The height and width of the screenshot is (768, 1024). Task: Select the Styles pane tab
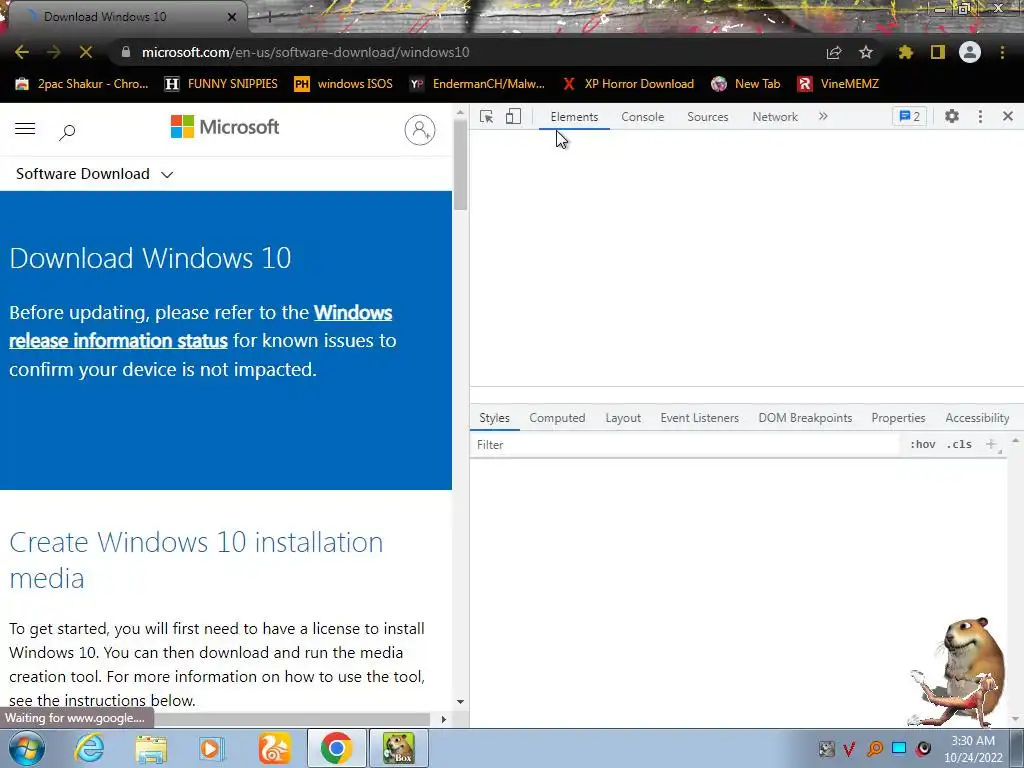point(494,418)
